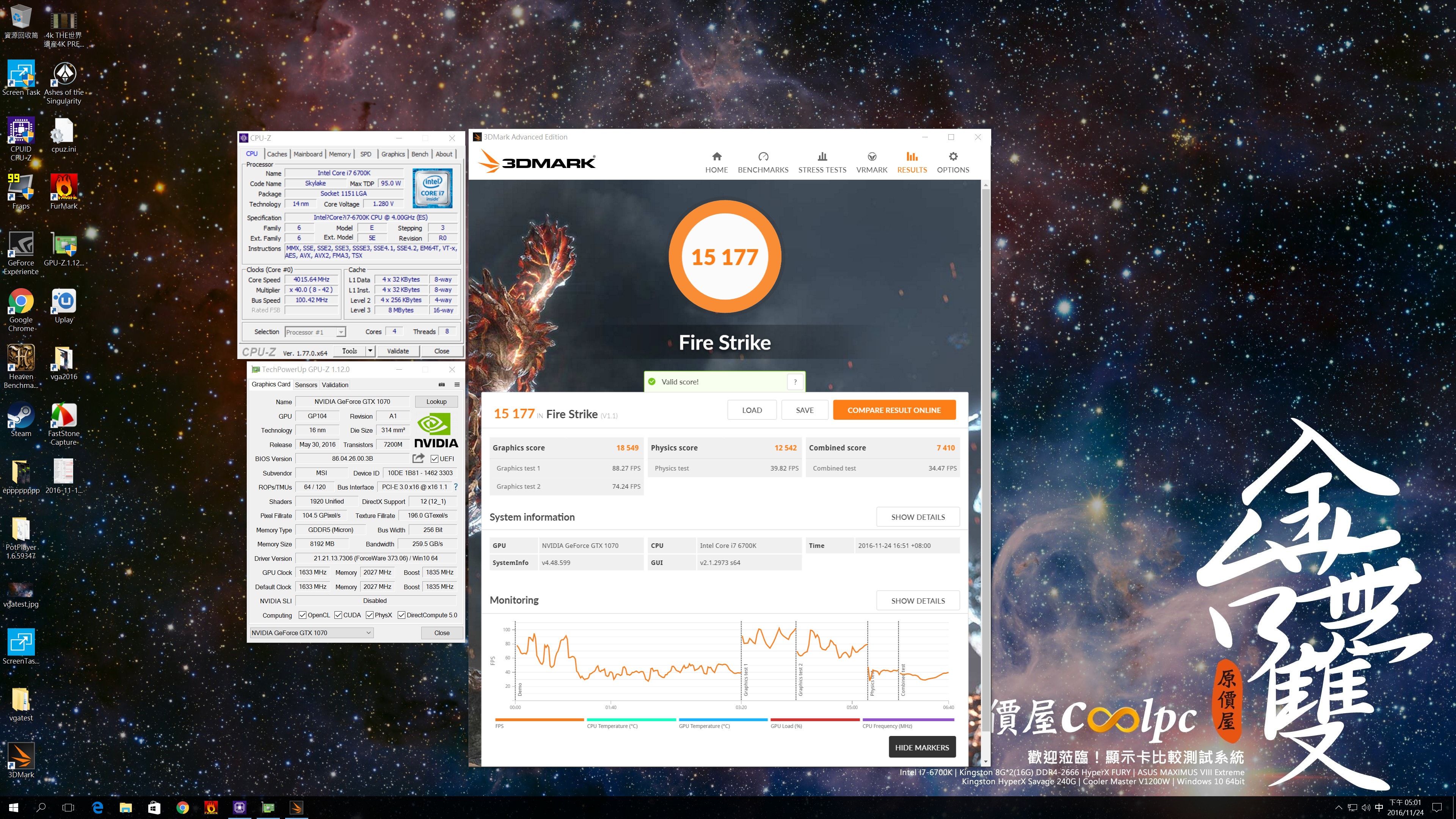Select the FurMark desktop icon
Image resolution: width=1456 pixels, height=819 pixels.
pos(64,191)
